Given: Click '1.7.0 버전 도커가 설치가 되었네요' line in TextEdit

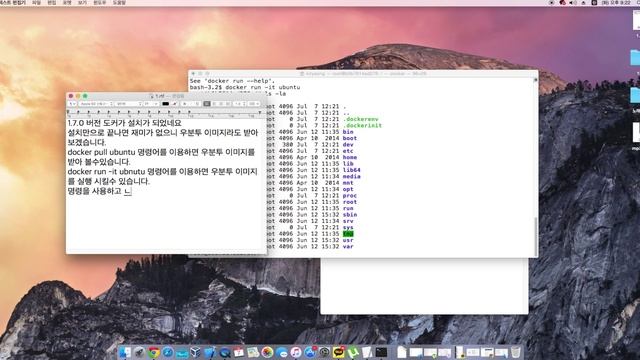Looking at the screenshot, I should [124, 123].
